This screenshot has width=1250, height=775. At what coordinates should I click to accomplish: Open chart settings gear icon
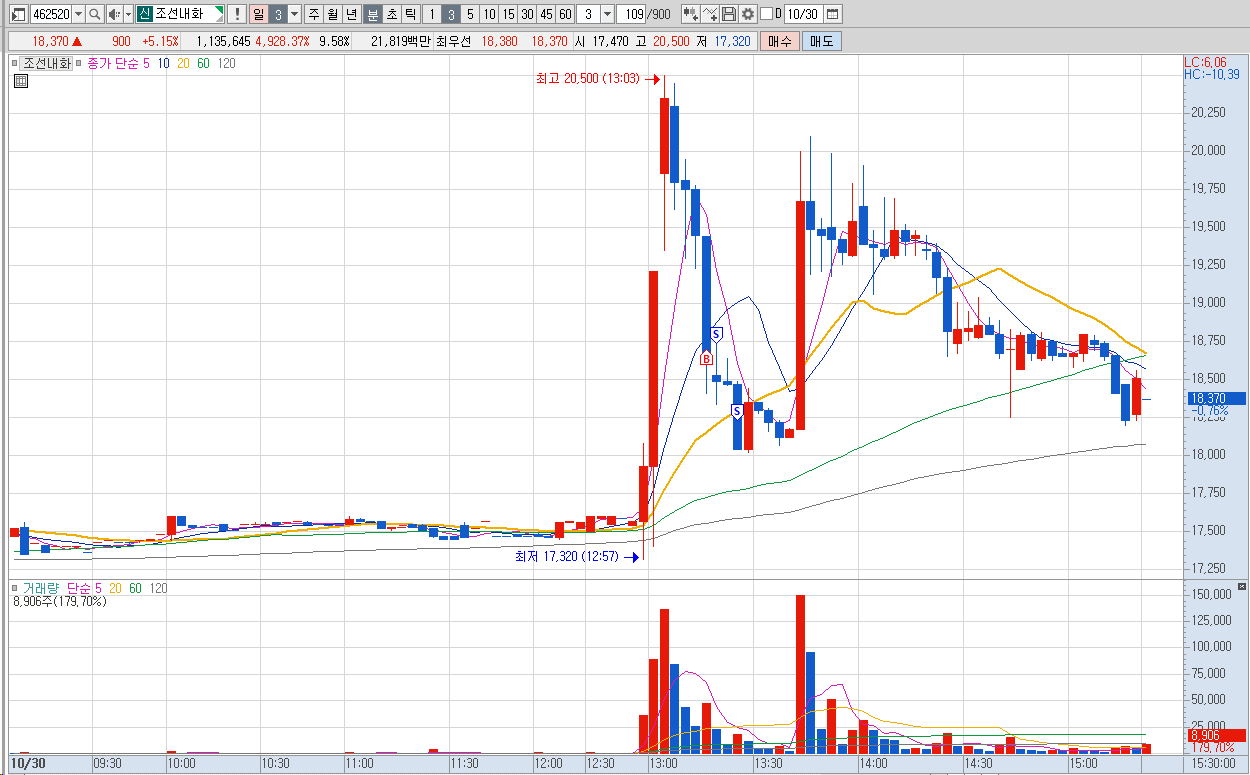(x=748, y=14)
